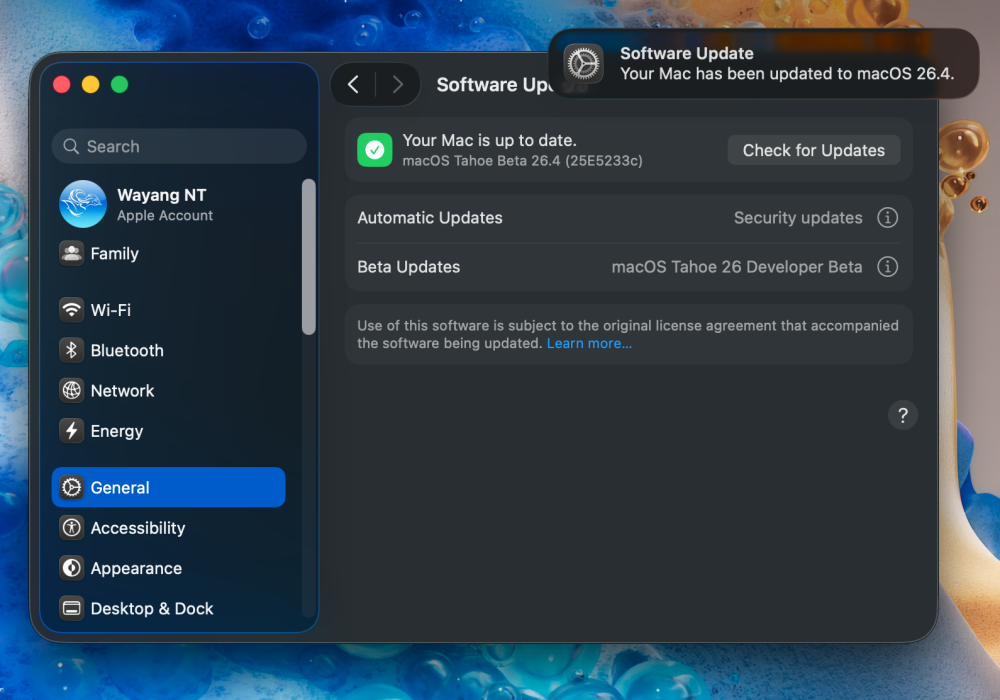Select Appearance label in sidebar
Image resolution: width=1000 pixels, height=700 pixels.
pyautogui.click(x=136, y=569)
